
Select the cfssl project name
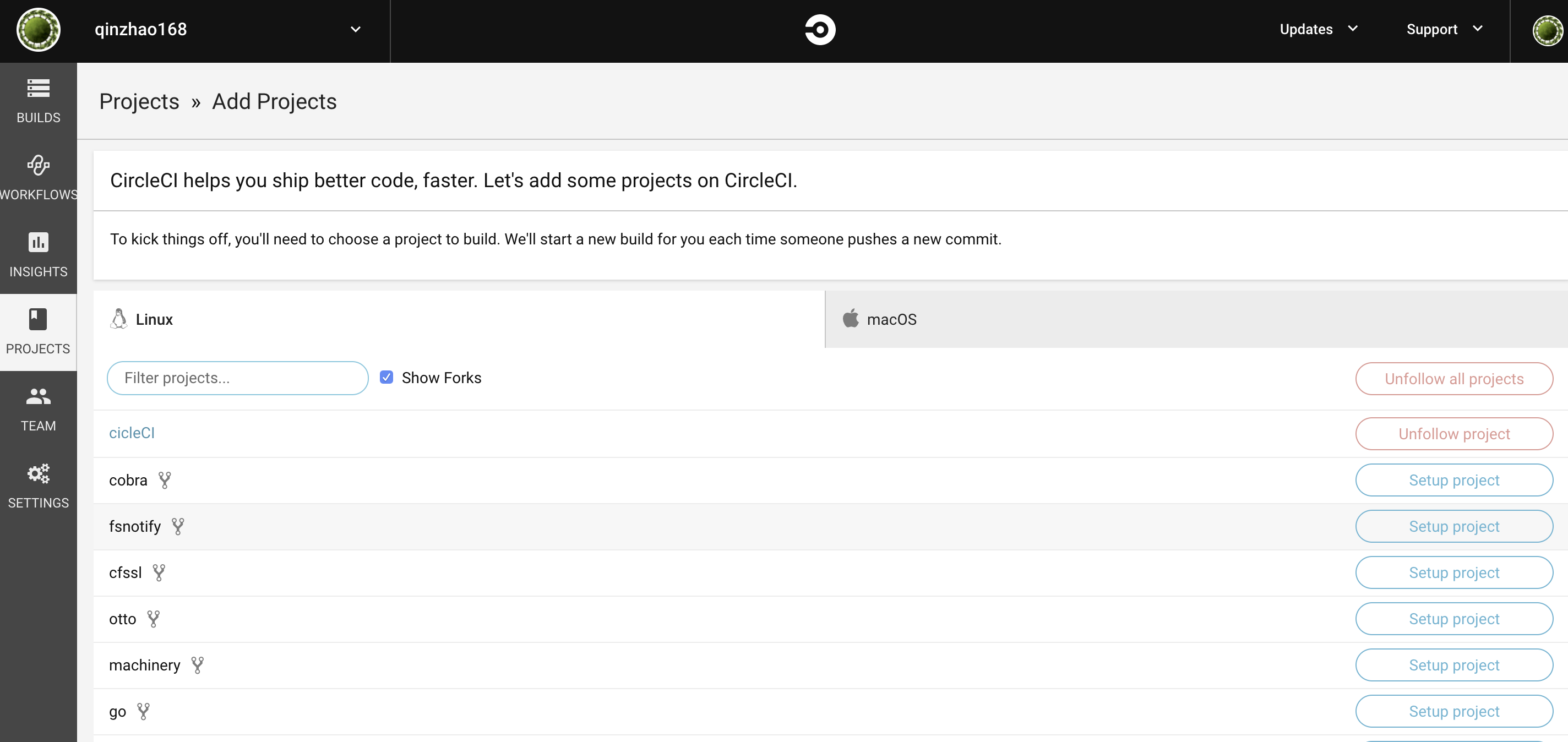coord(125,573)
